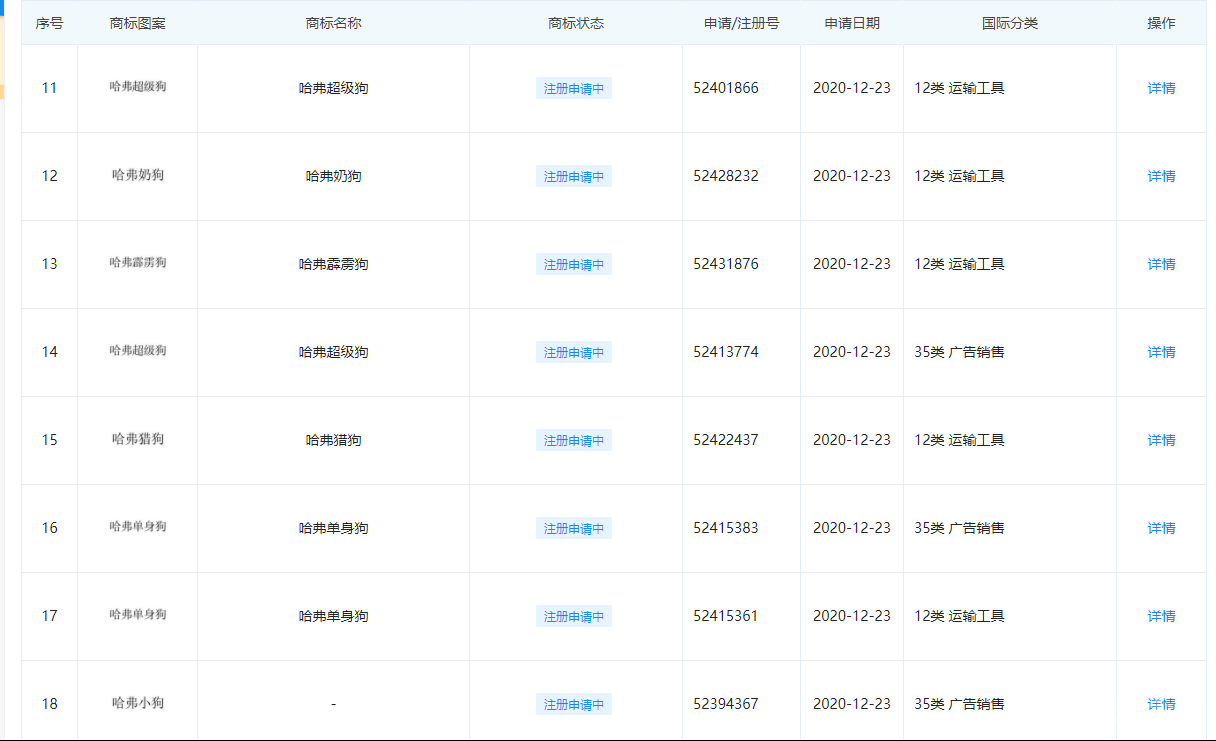
Task: Click the 哈弗奶狗 trademark image thumbnail
Action: (138, 175)
